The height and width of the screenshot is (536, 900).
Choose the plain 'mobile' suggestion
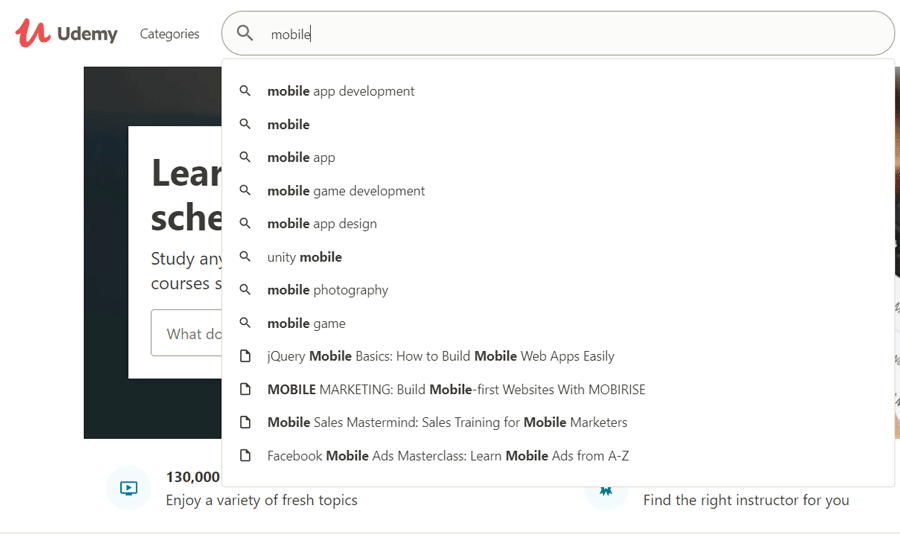coord(558,125)
